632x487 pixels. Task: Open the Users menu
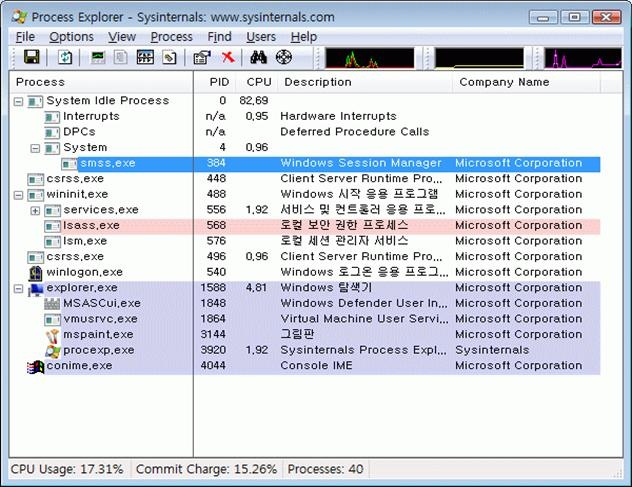(261, 37)
